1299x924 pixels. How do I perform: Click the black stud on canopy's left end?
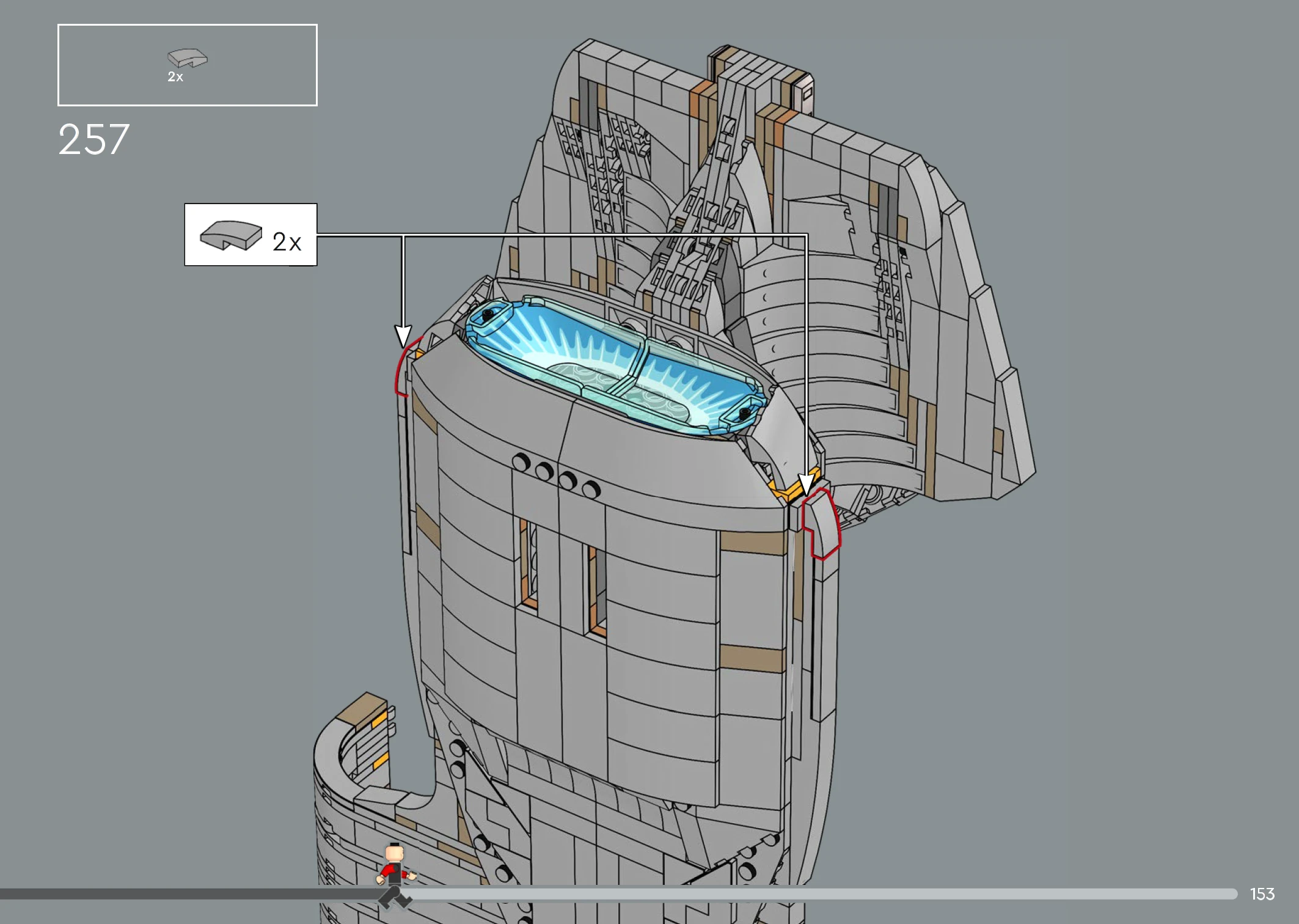click(x=488, y=315)
